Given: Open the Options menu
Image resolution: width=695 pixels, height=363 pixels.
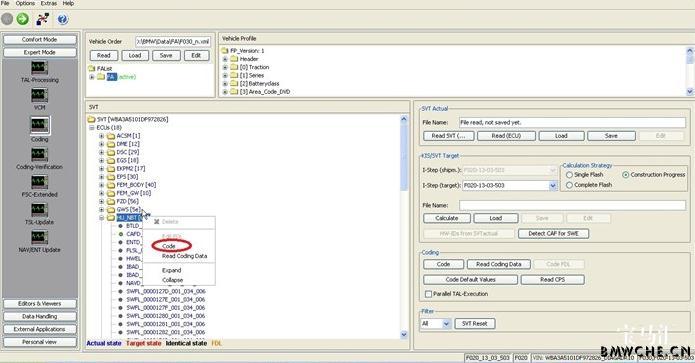Looking at the screenshot, I should pyautogui.click(x=25, y=3).
